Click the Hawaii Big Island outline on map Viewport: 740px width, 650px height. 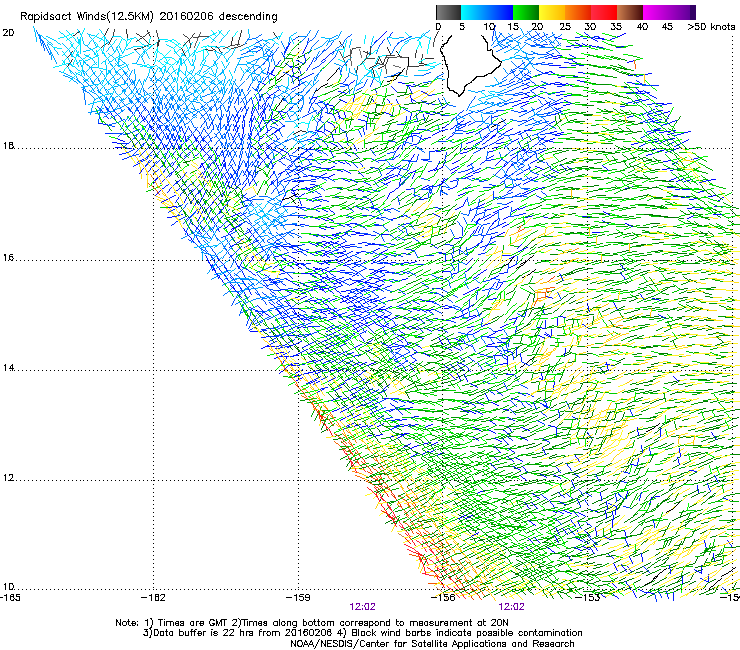click(x=469, y=64)
